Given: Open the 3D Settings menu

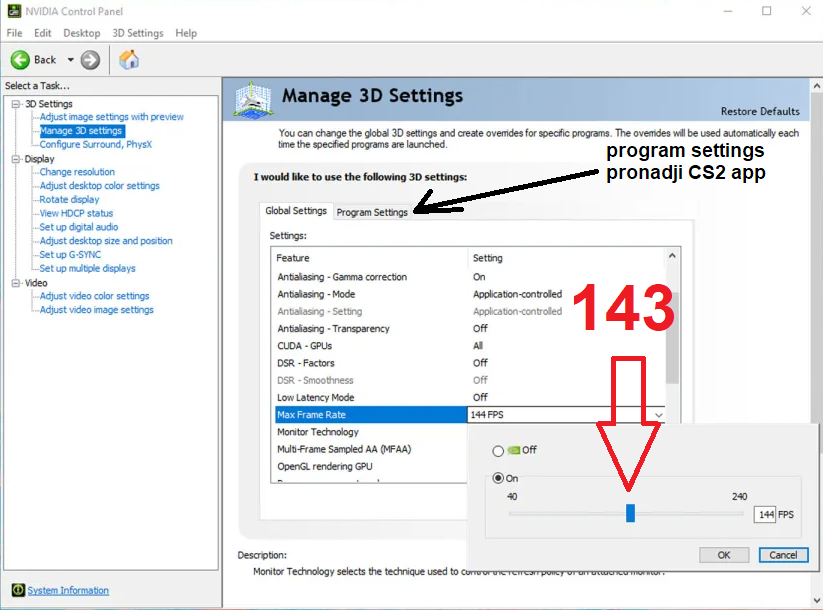Looking at the screenshot, I should tap(137, 33).
